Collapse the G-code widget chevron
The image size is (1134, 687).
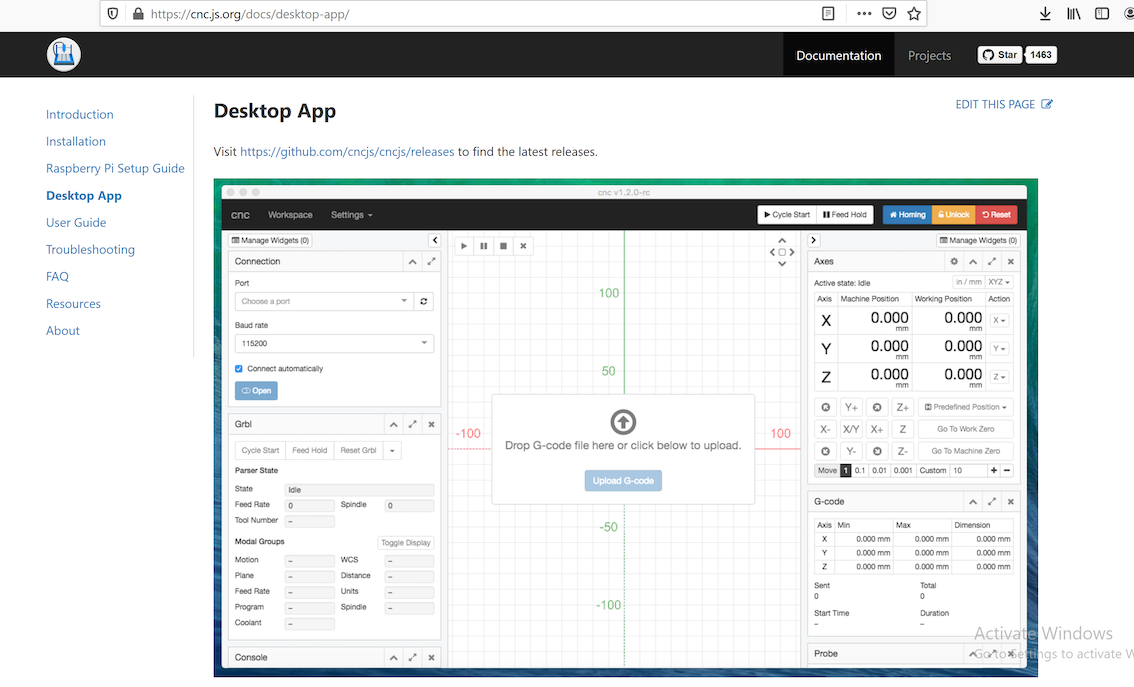[973, 502]
